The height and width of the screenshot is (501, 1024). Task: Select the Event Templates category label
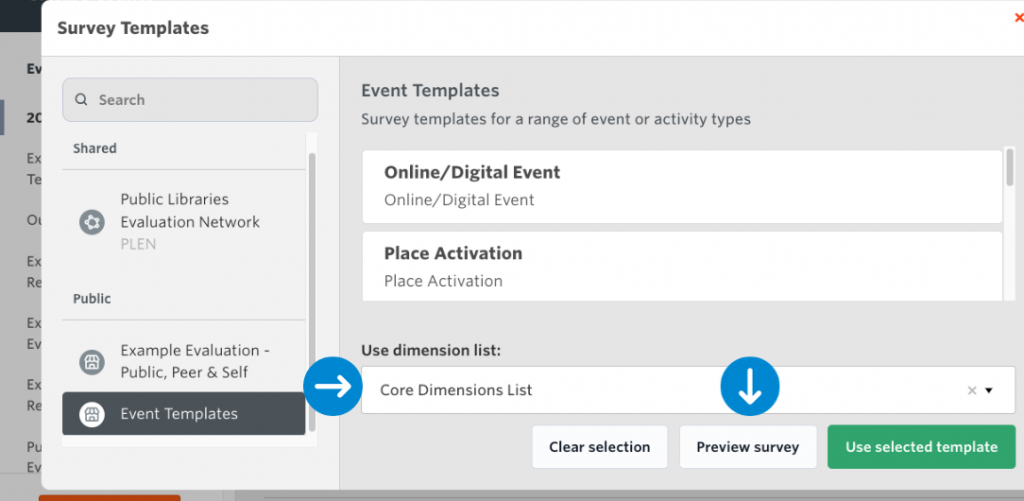[179, 414]
